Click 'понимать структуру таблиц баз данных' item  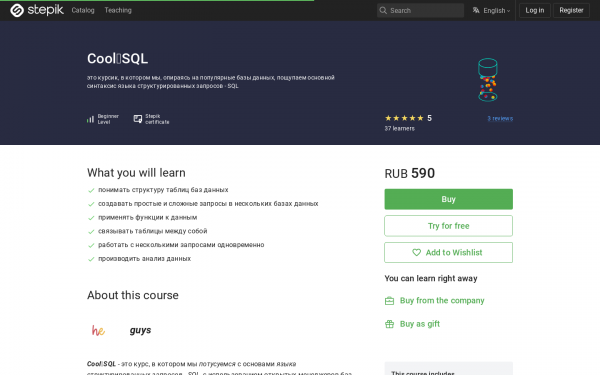[x=163, y=190]
